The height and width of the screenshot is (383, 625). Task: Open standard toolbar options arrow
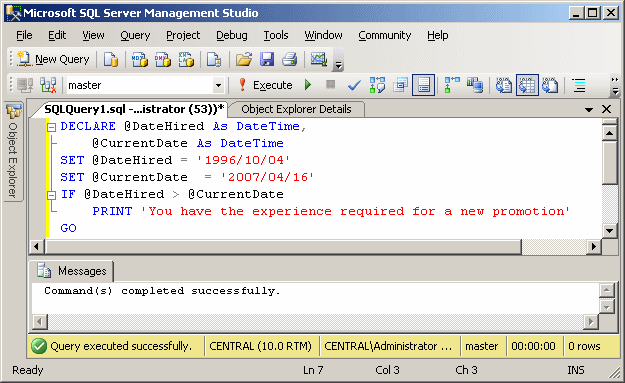[338, 65]
